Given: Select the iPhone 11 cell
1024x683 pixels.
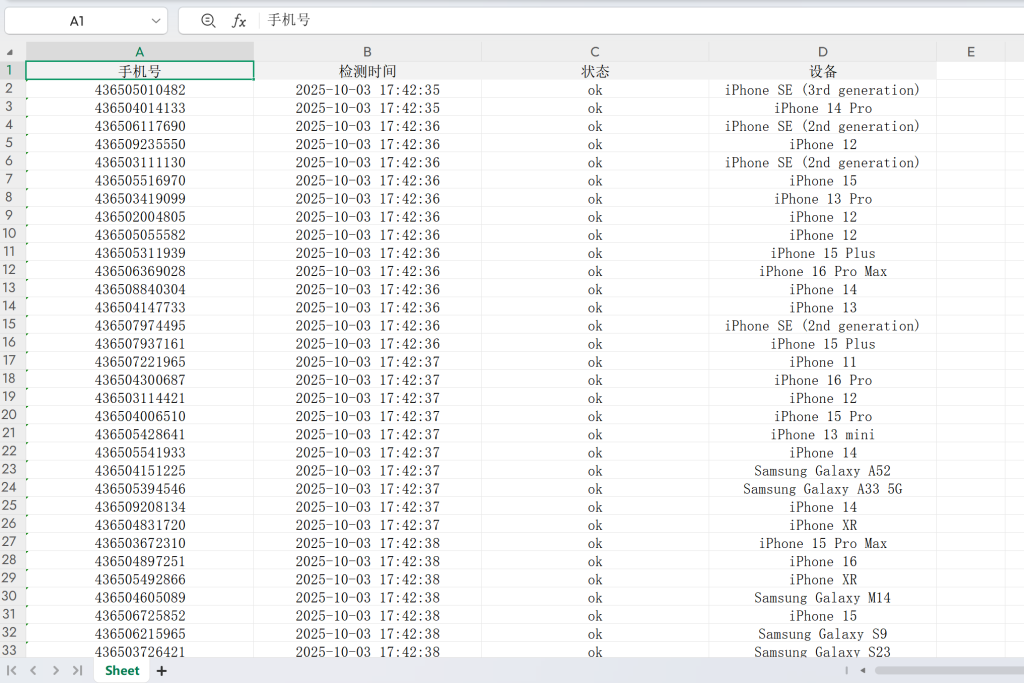Looking at the screenshot, I should [822, 362].
